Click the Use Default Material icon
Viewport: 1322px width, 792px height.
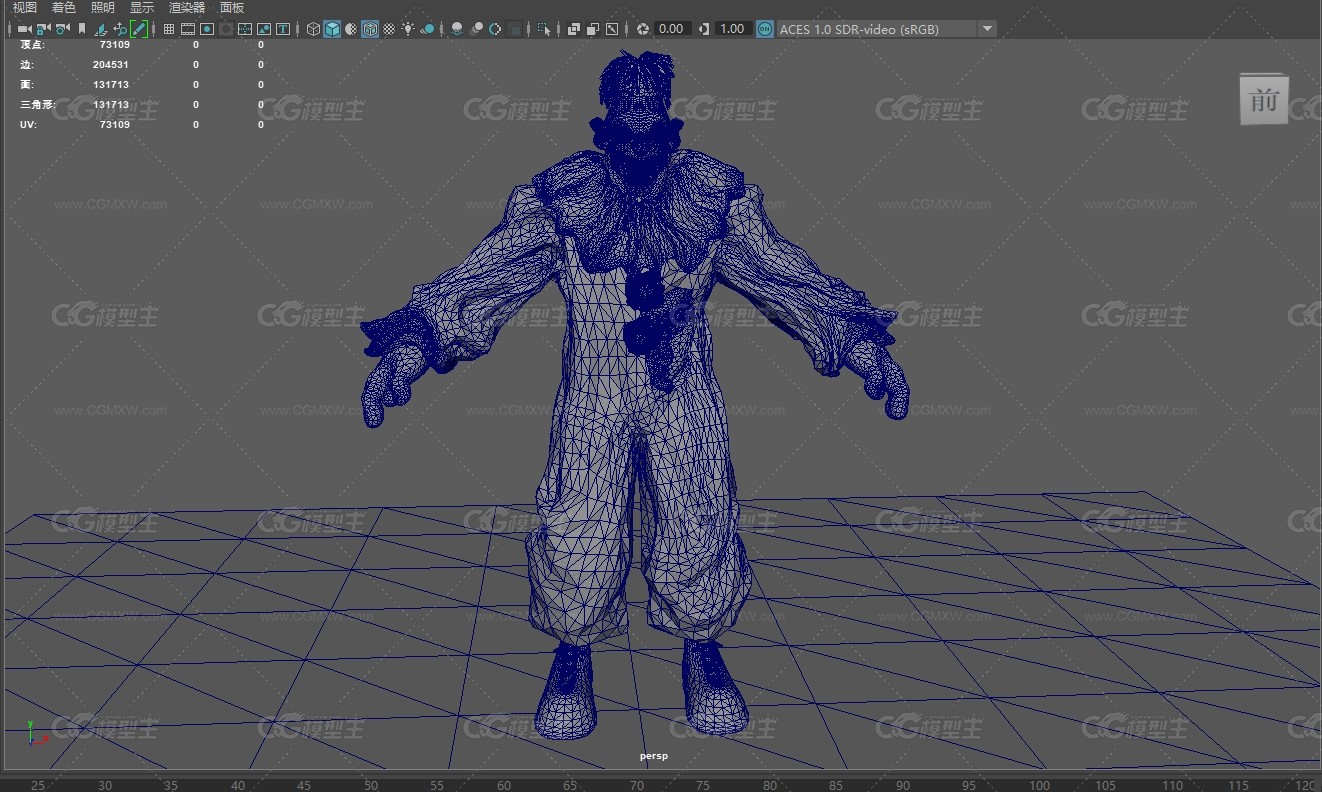pyautogui.click(x=351, y=29)
